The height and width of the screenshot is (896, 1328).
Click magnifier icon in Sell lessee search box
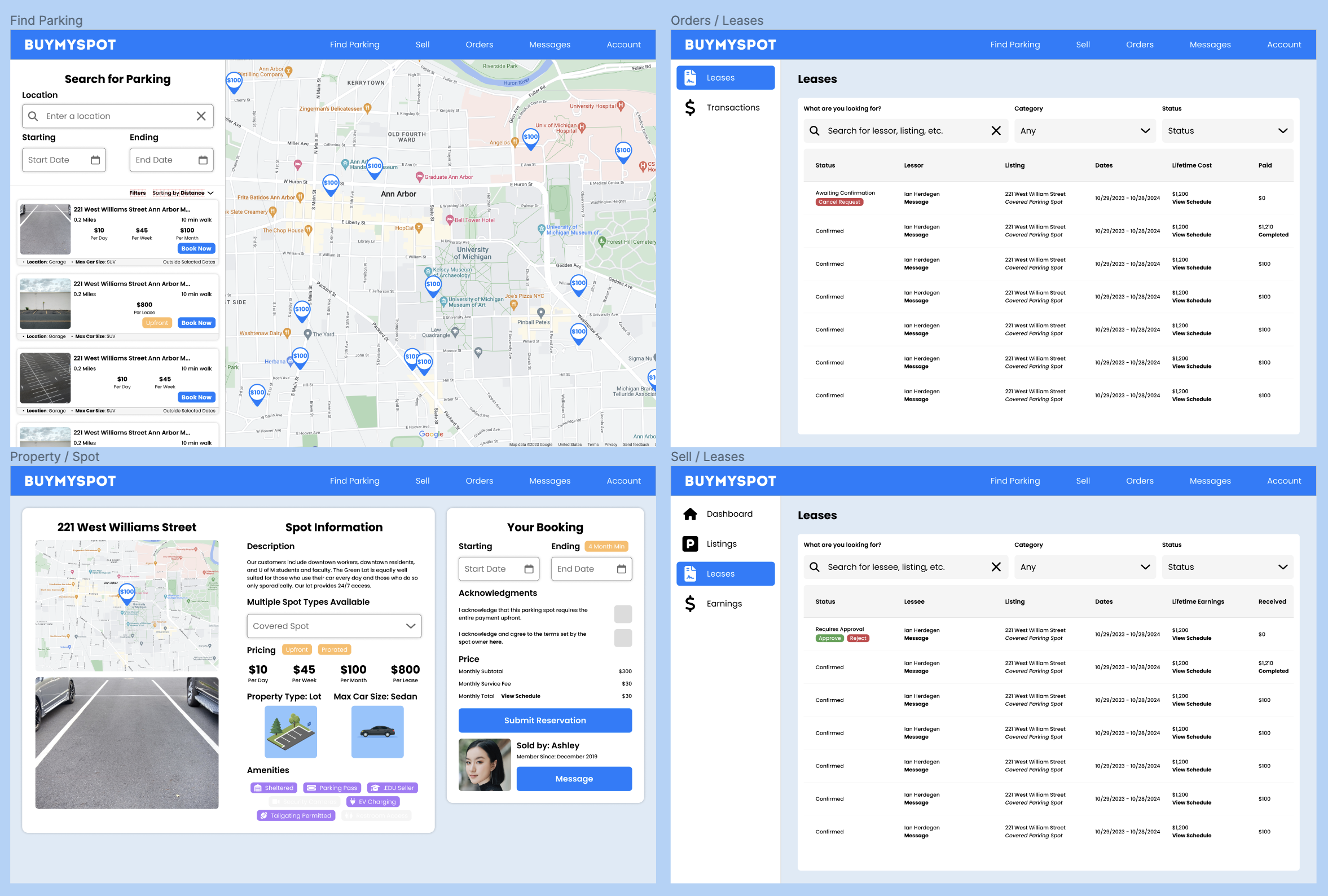tap(815, 567)
